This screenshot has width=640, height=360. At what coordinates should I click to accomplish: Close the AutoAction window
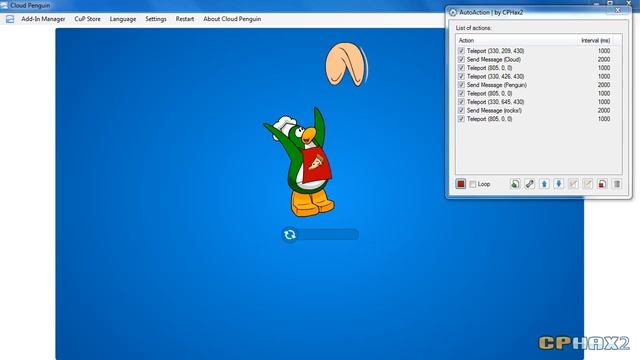pyautogui.click(x=618, y=10)
